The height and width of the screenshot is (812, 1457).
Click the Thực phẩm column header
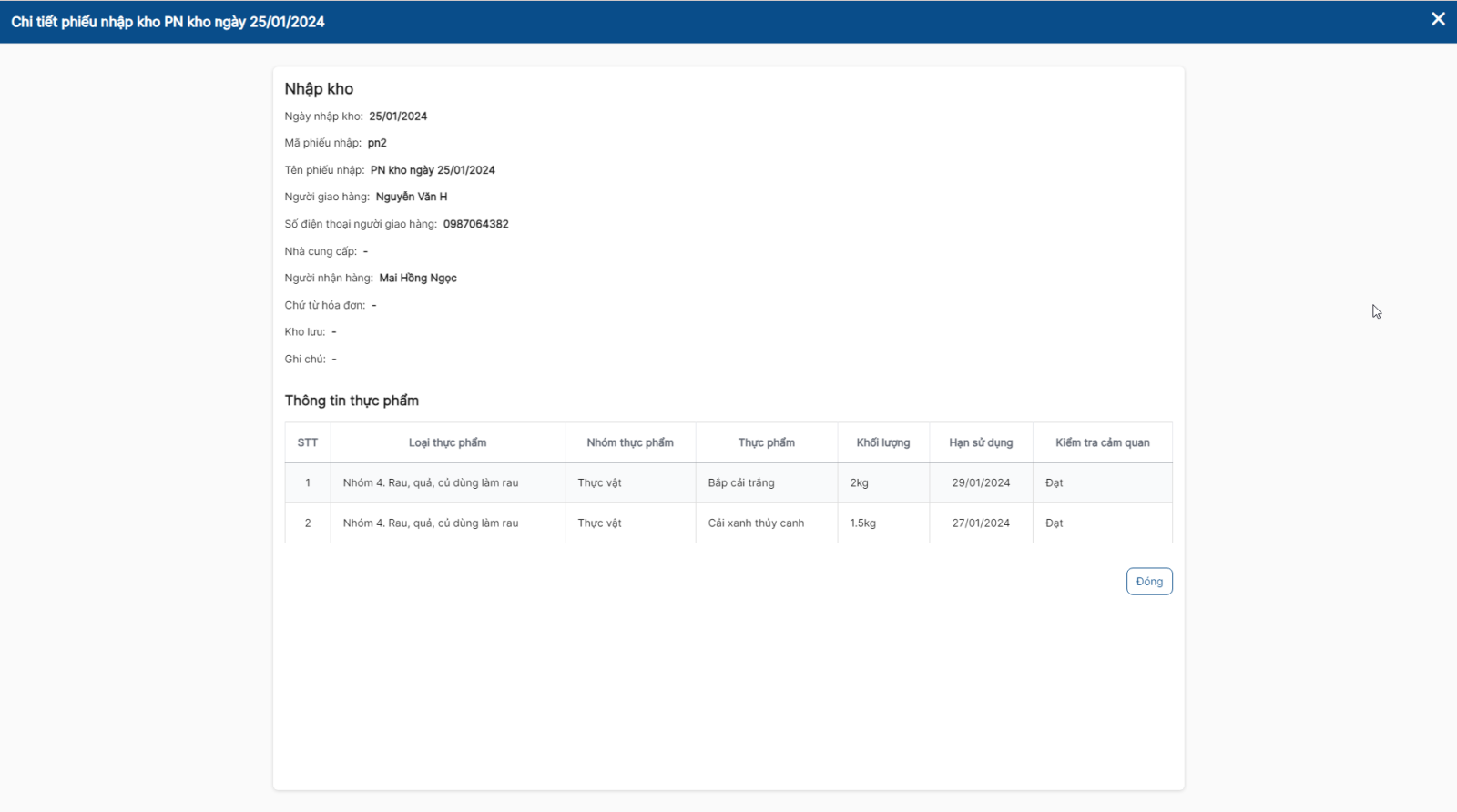click(767, 442)
